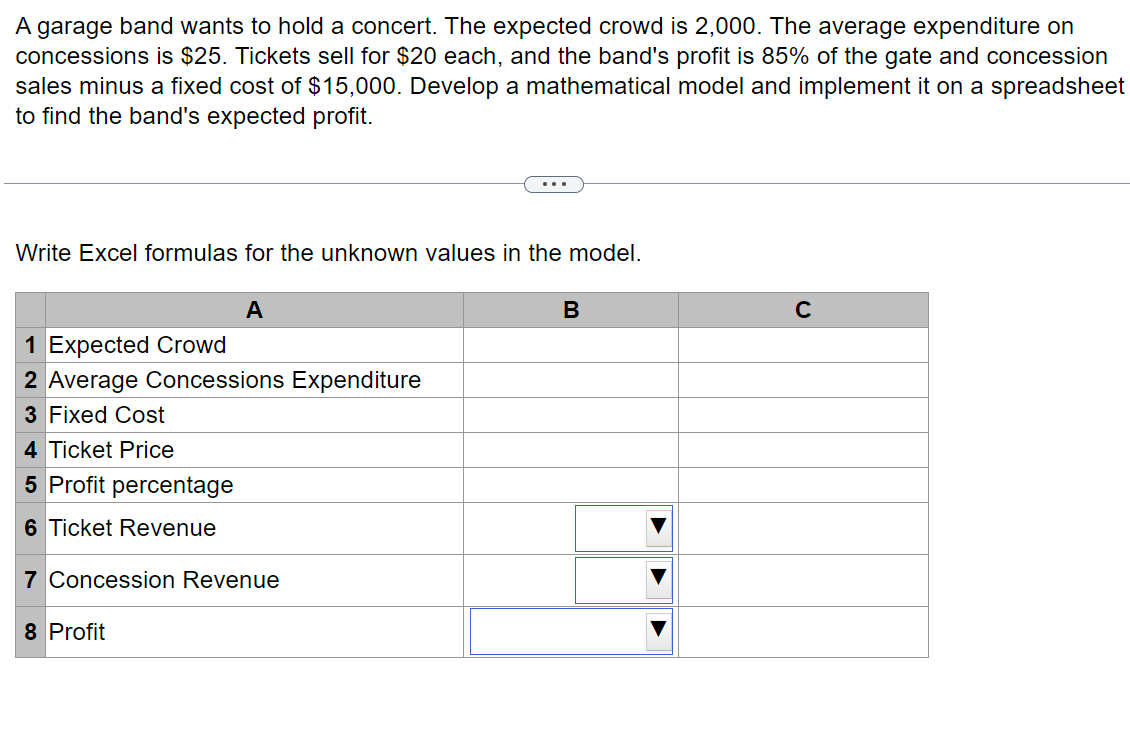Select cell B4 next to Ticket Price
The image size is (1130, 730).
pos(570,450)
